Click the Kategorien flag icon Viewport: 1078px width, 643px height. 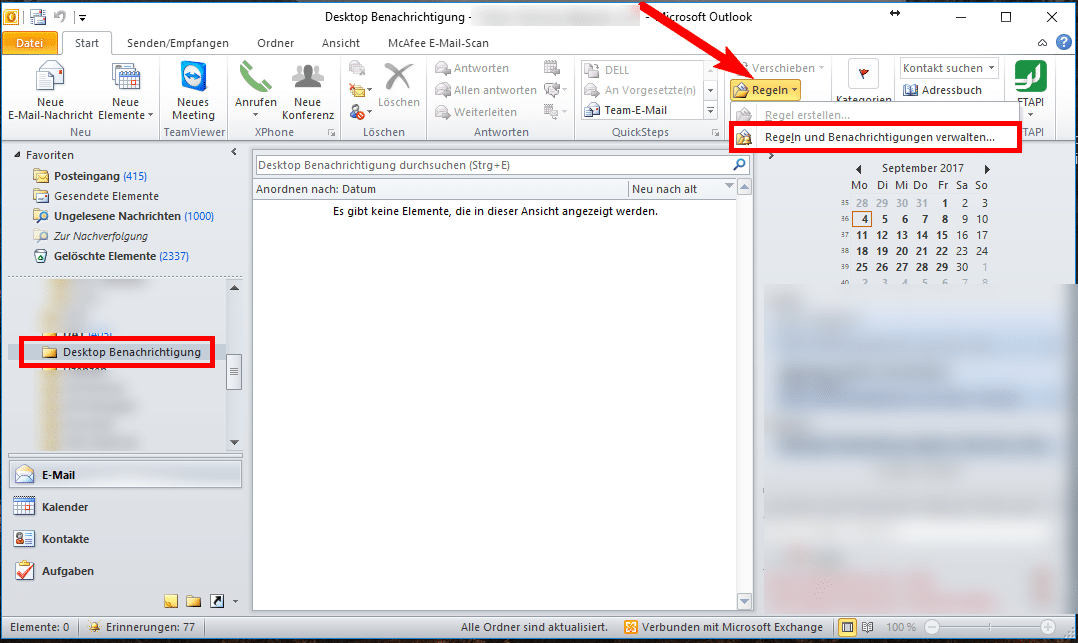[864, 74]
